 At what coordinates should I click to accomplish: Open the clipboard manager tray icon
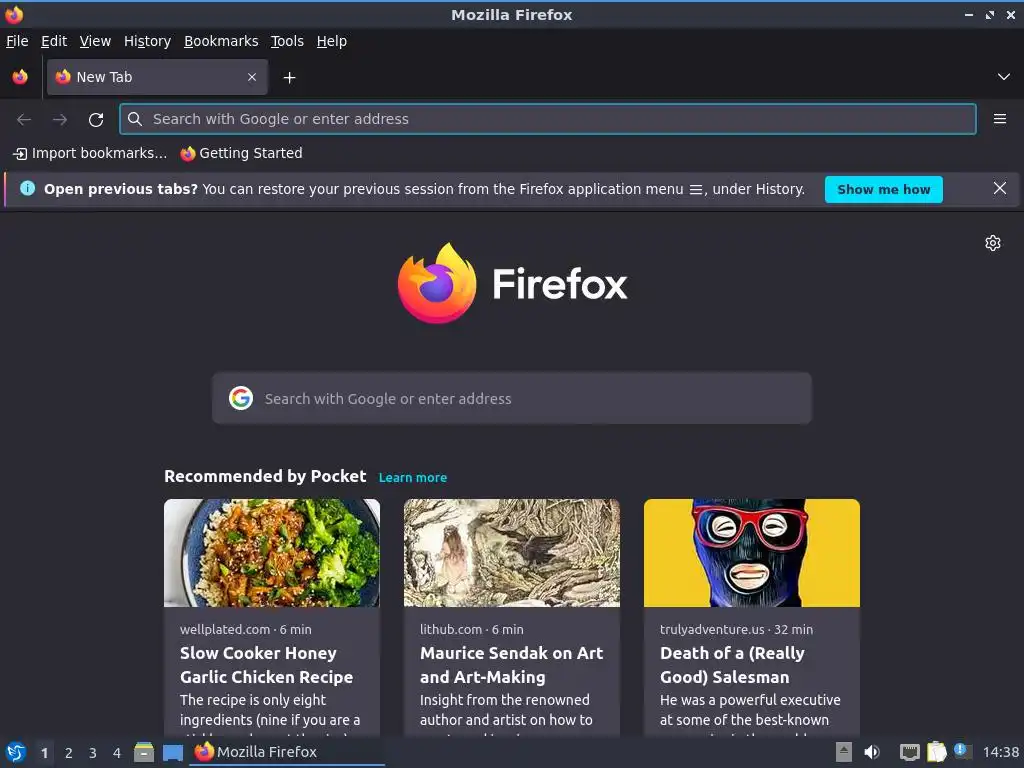coord(936,752)
